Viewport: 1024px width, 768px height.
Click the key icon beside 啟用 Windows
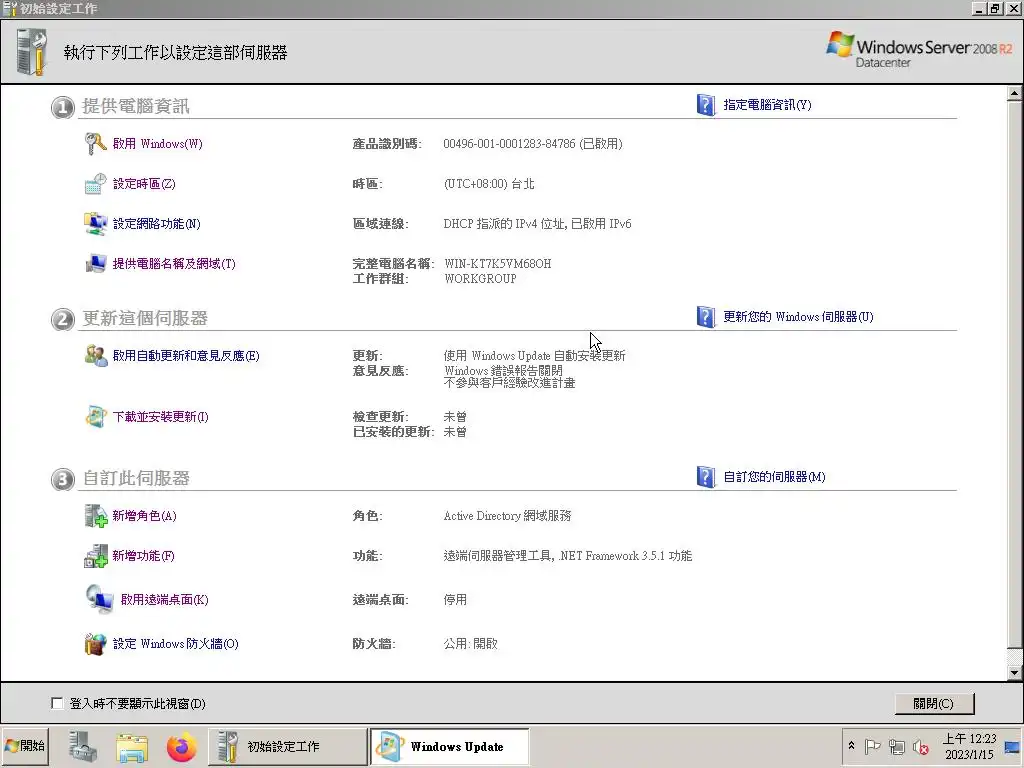[95, 144]
